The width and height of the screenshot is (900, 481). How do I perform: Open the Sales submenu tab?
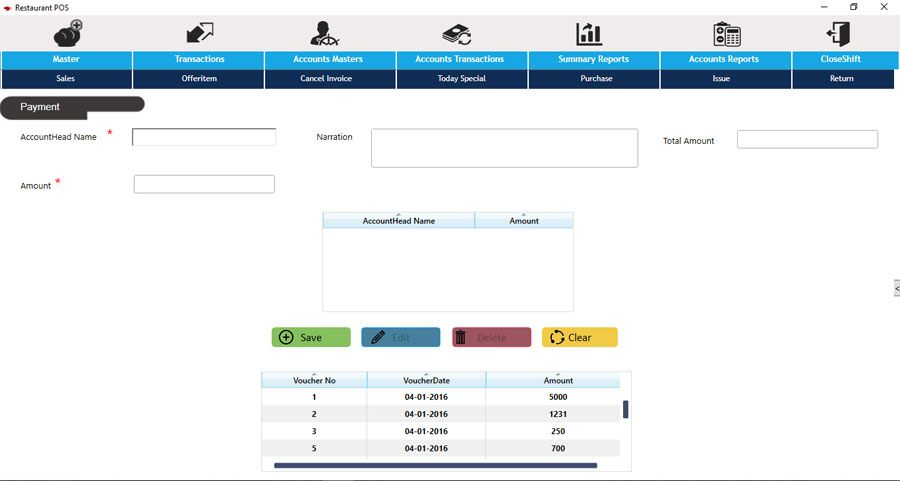point(66,79)
